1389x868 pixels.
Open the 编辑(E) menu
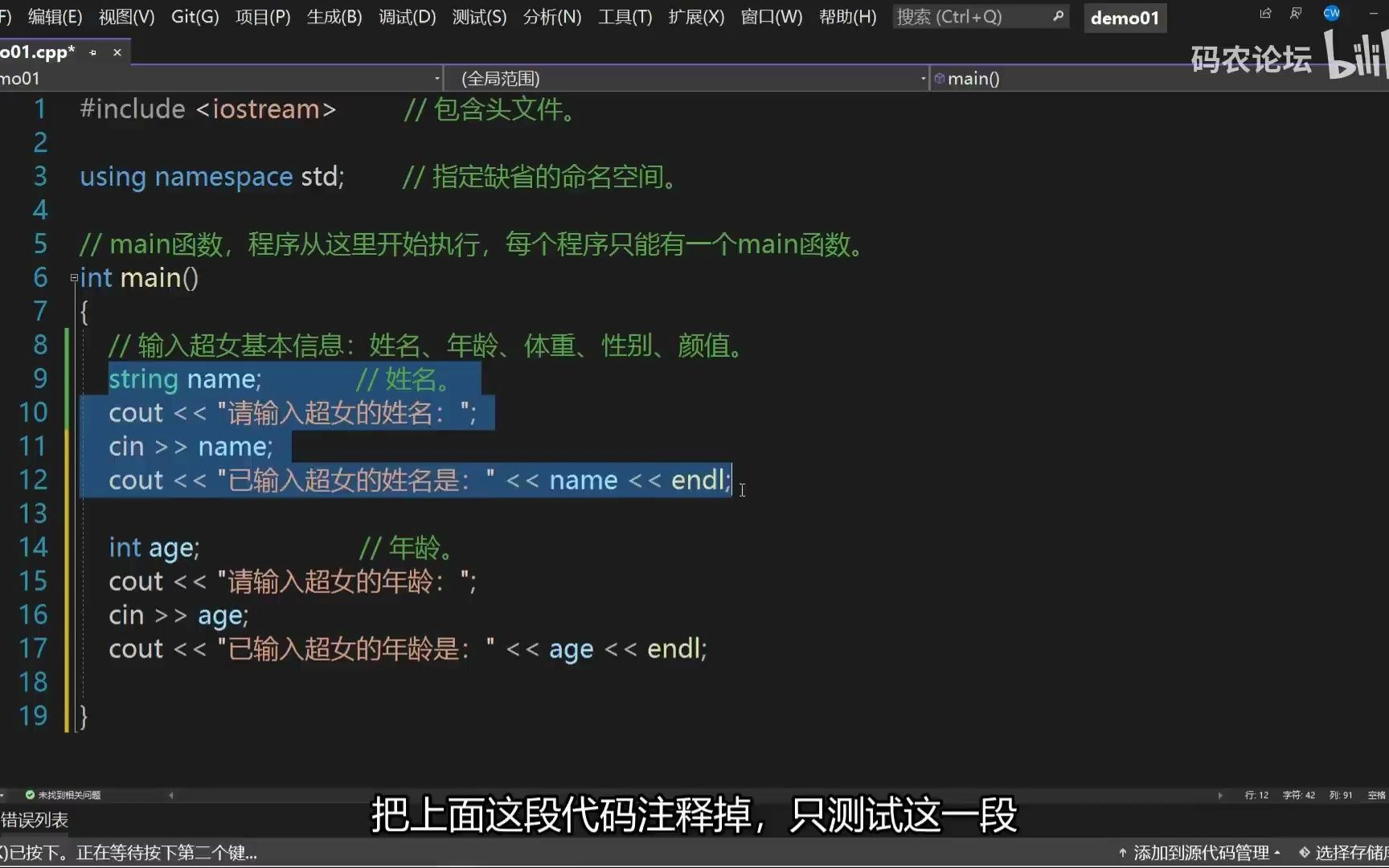(x=55, y=17)
